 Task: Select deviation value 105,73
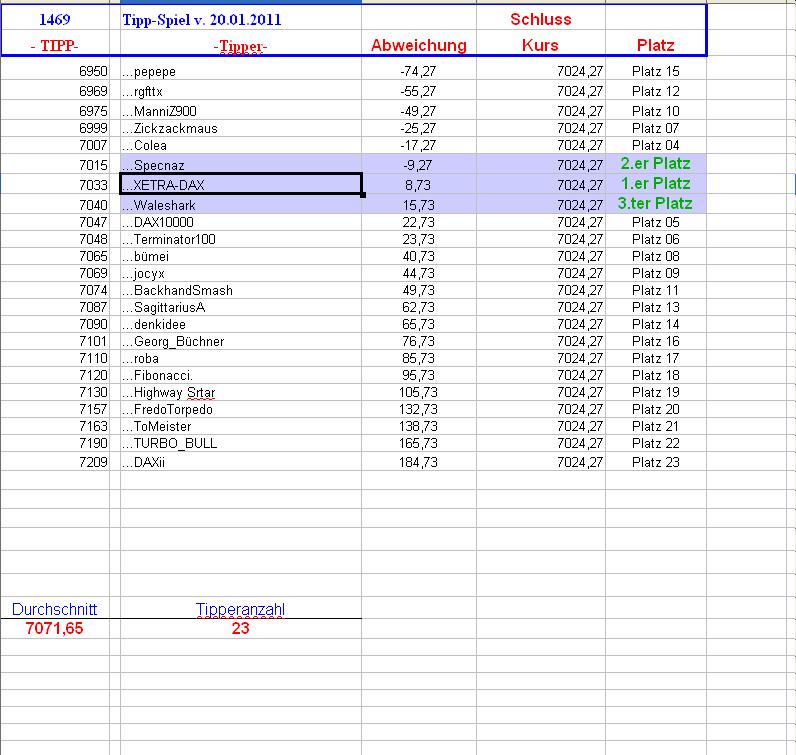(418, 392)
